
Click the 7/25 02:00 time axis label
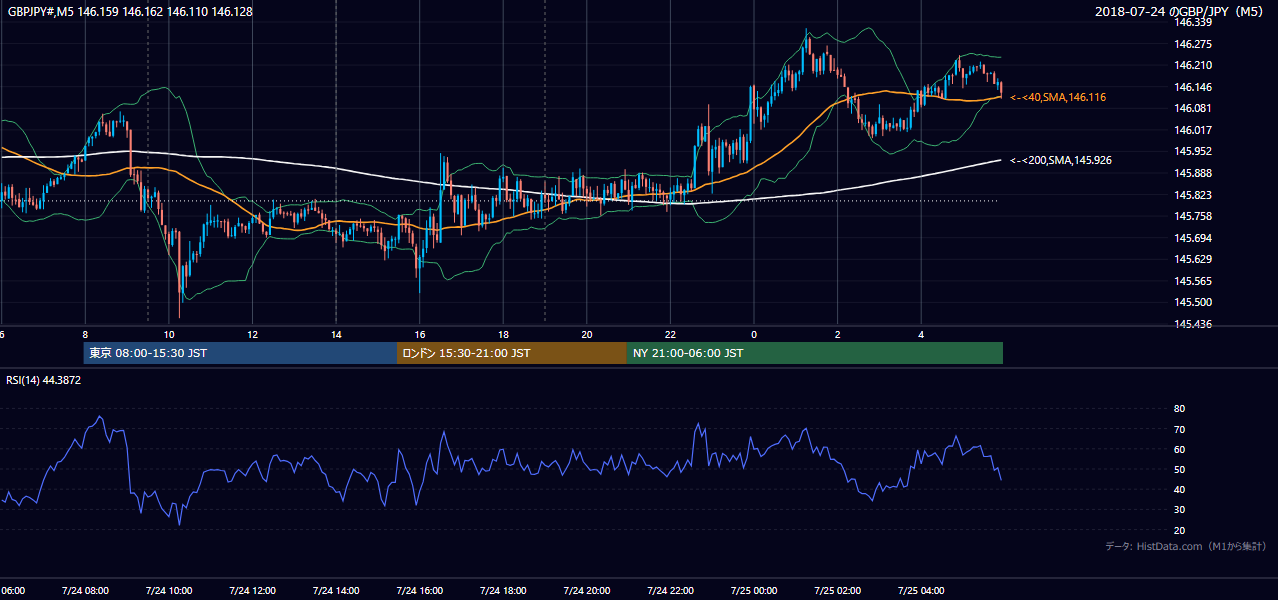click(837, 590)
